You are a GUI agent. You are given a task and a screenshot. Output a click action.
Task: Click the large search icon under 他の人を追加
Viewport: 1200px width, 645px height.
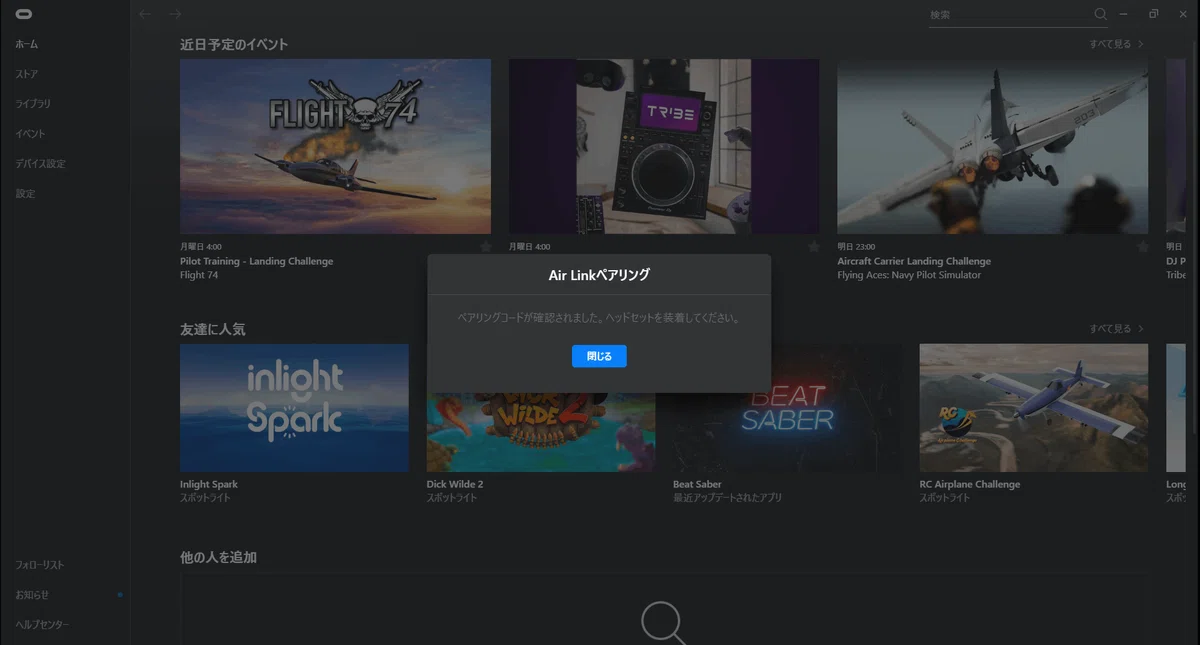[663, 623]
